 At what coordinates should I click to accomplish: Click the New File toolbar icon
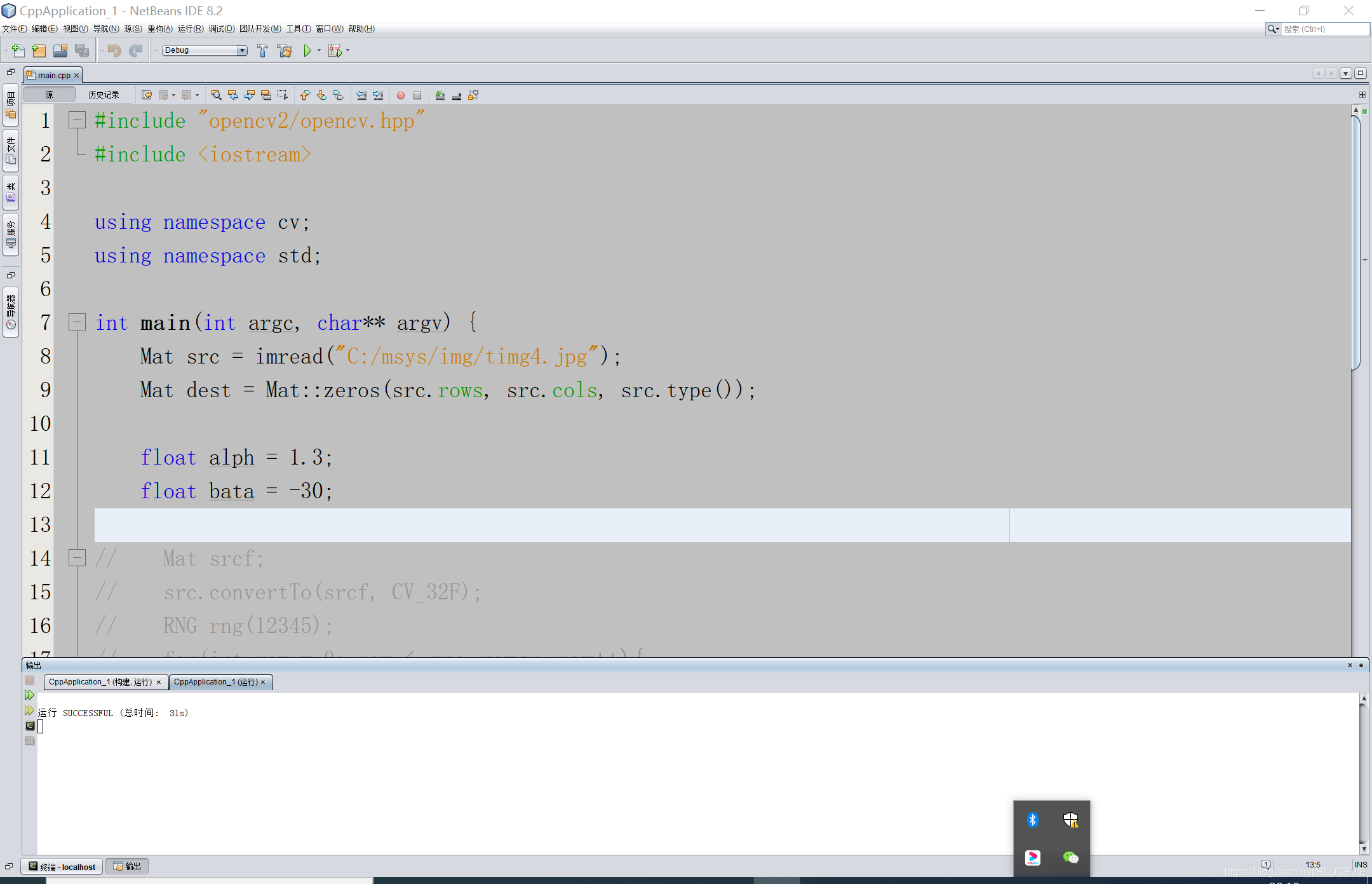pos(18,50)
